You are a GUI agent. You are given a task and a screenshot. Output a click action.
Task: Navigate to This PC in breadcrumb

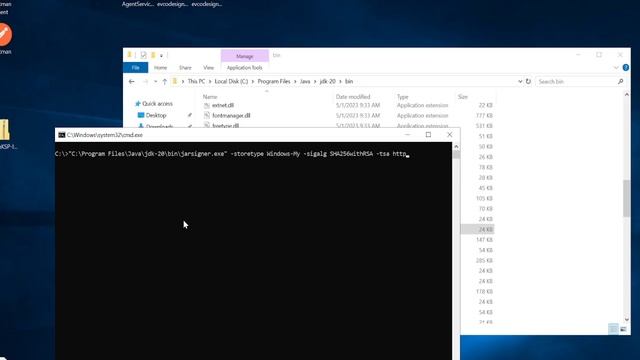coord(196,82)
